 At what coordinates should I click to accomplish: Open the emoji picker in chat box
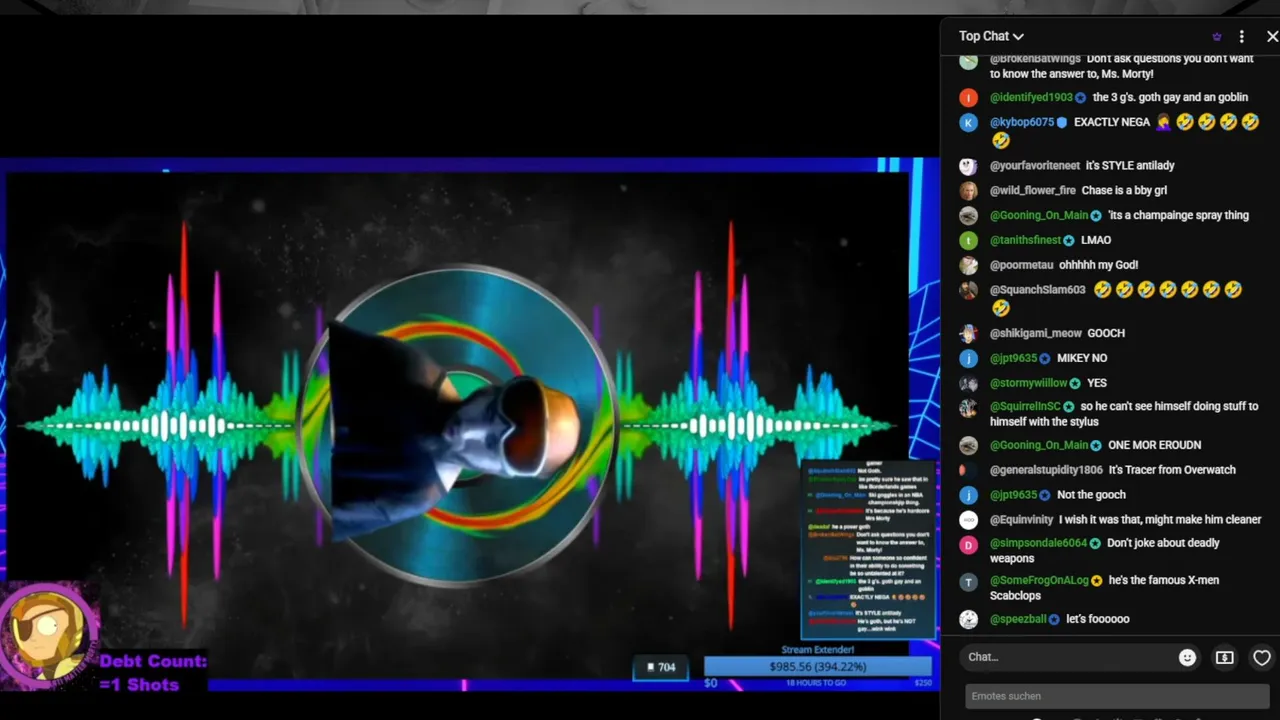coord(1187,657)
